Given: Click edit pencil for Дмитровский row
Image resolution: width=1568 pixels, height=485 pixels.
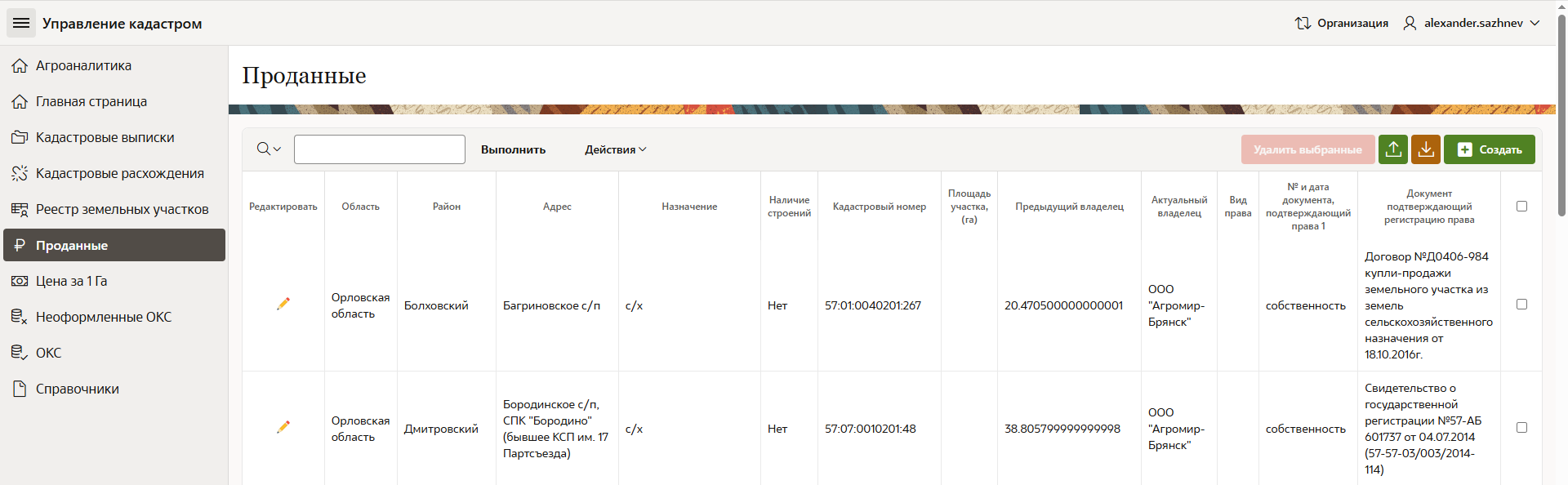Looking at the screenshot, I should (x=283, y=427).
